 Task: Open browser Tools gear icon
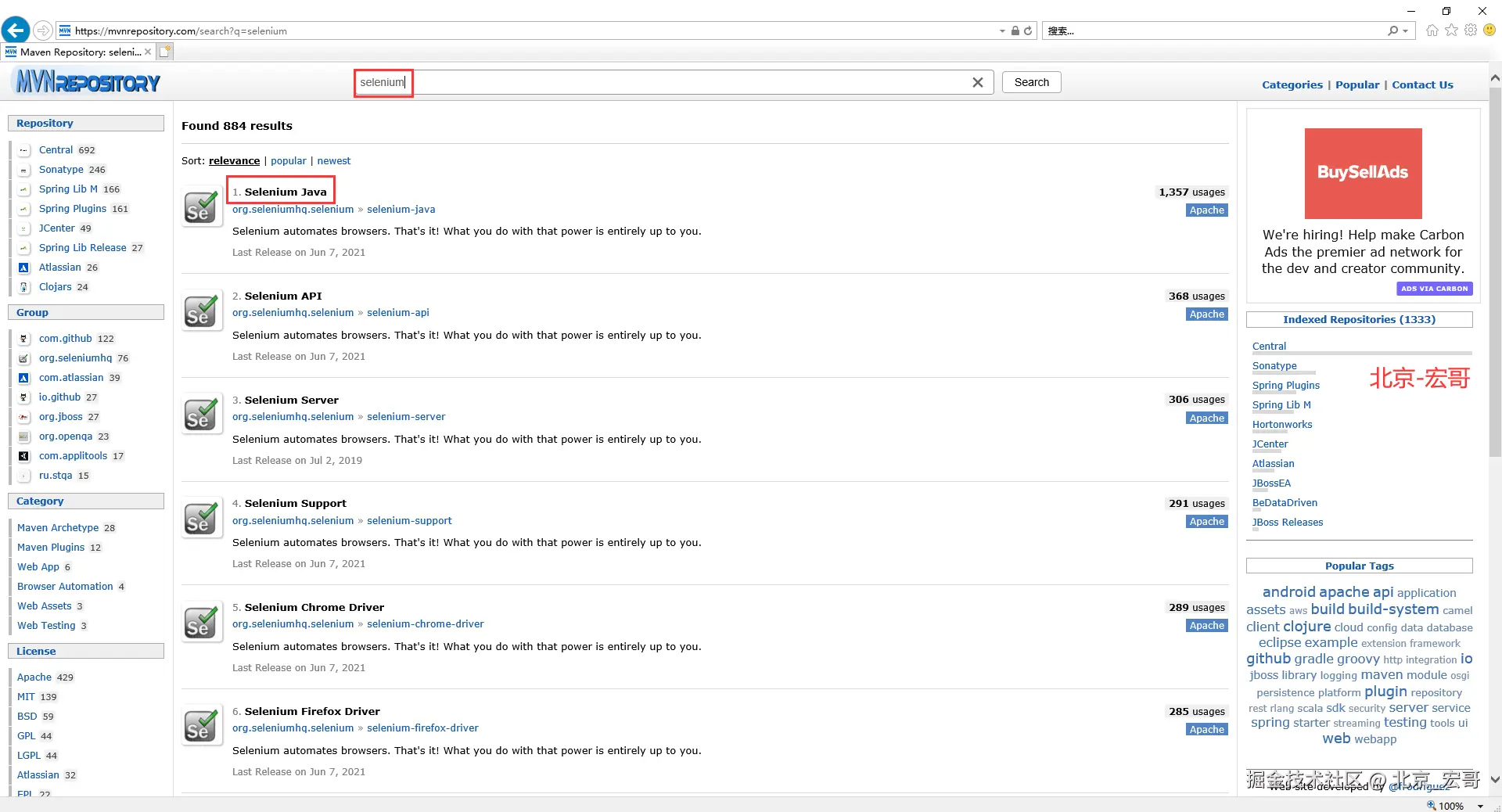(1471, 31)
